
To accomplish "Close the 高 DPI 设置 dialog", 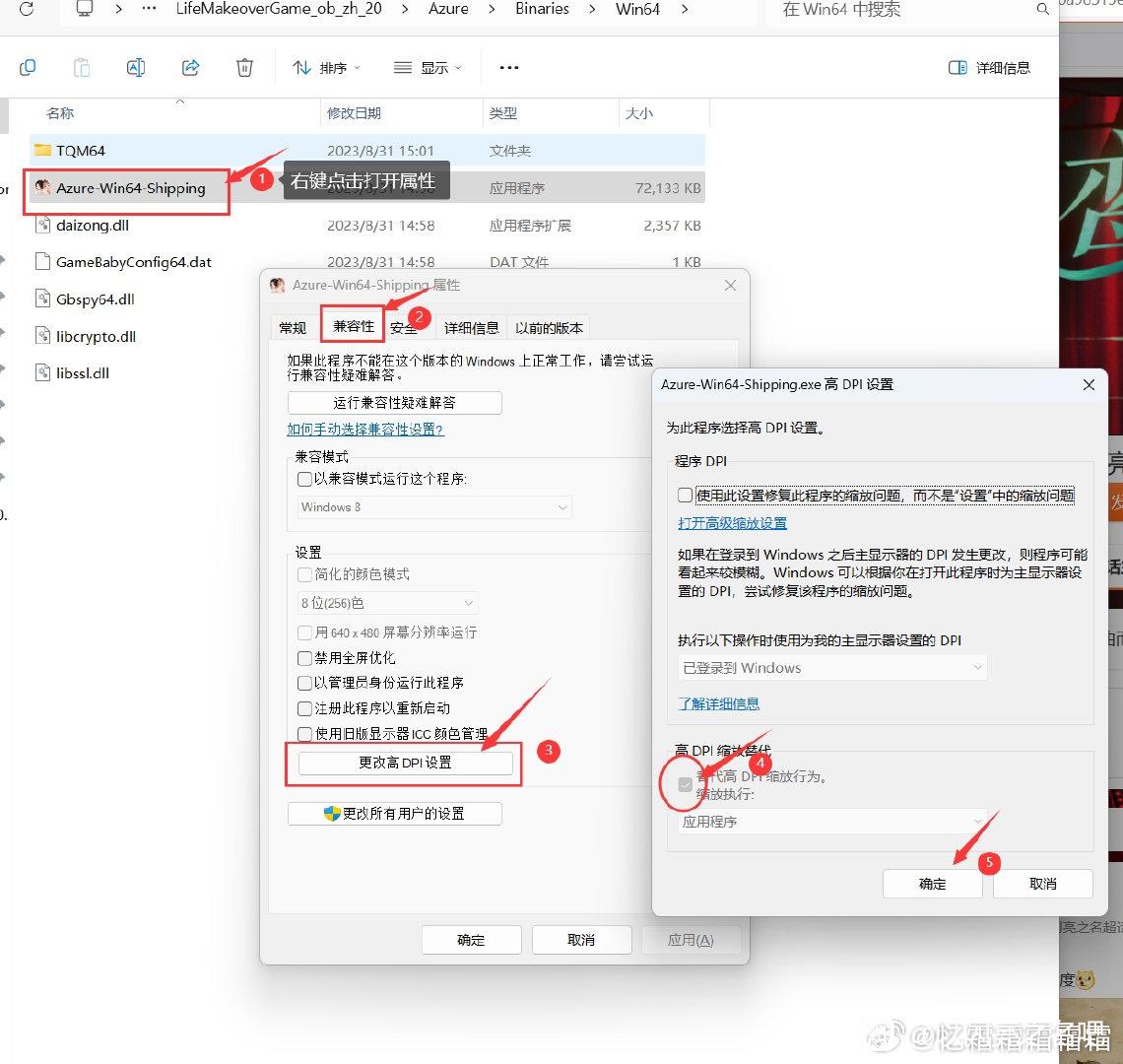I will click(x=1090, y=385).
